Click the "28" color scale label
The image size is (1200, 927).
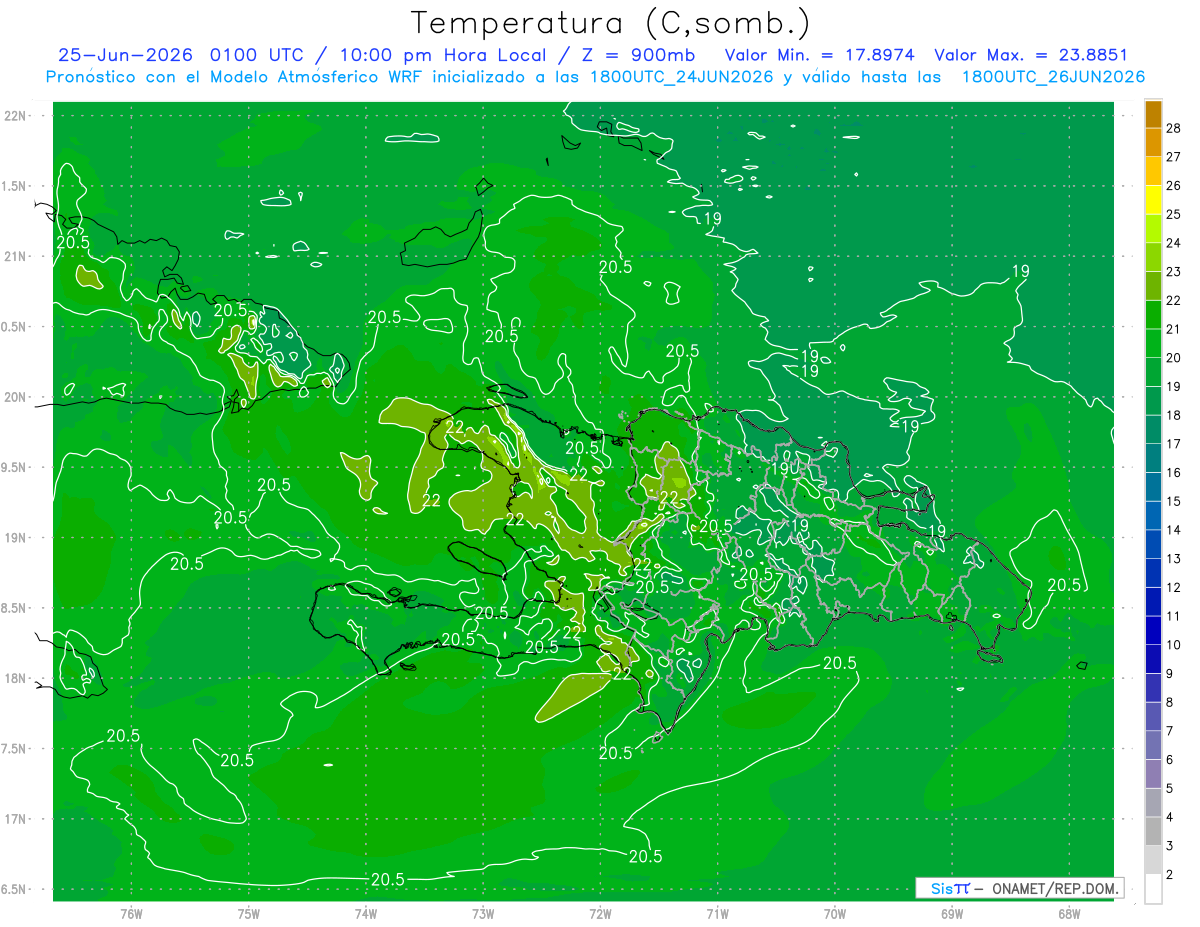[1175, 129]
